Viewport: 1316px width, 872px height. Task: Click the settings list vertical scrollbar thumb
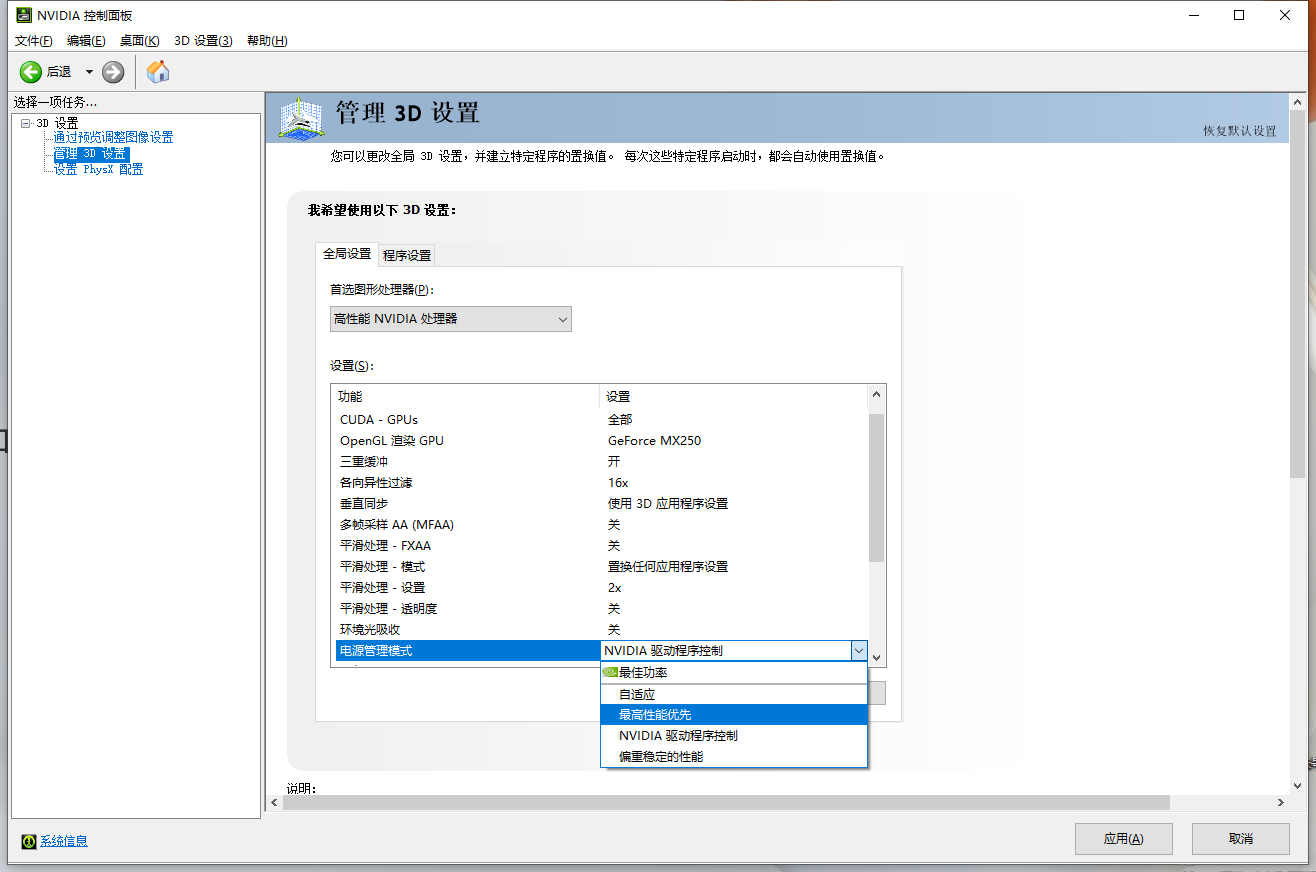877,487
